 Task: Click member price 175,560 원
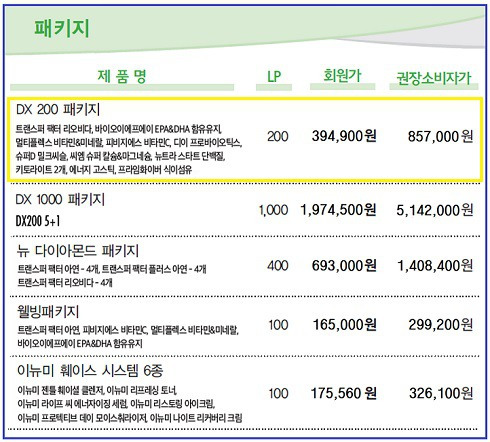(x=344, y=393)
